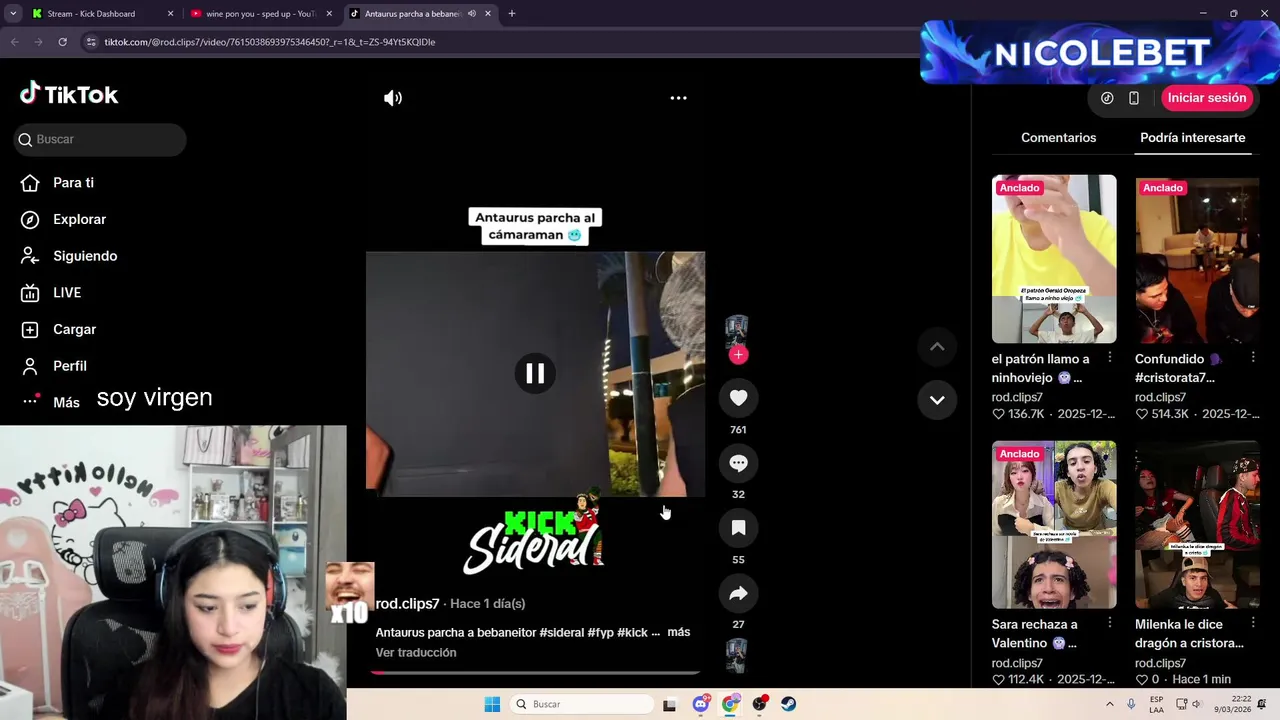The height and width of the screenshot is (720, 1280).
Task: Open Discord from the taskbar
Action: [x=701, y=704]
